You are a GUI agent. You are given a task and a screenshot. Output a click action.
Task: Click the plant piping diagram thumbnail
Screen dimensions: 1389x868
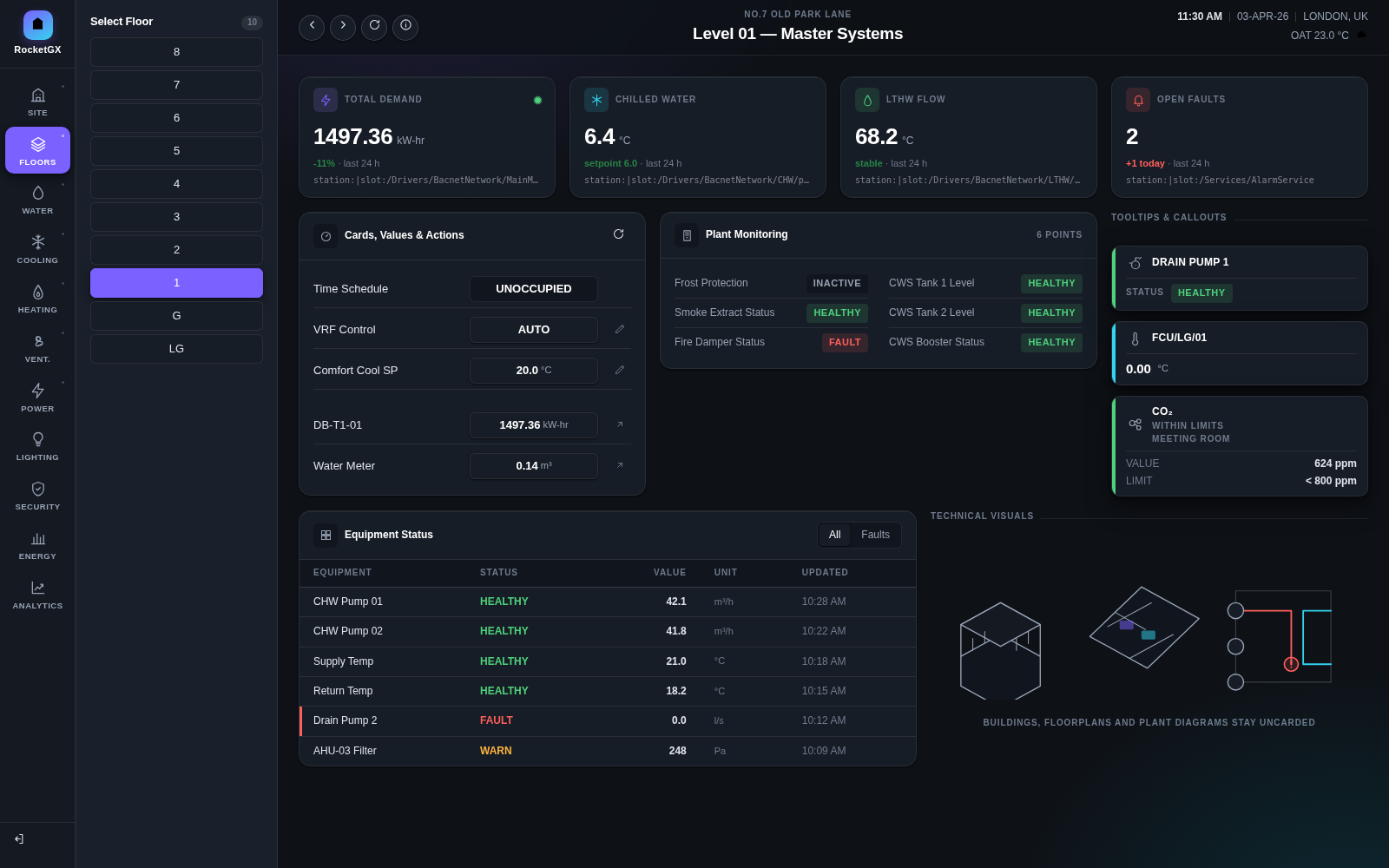pos(1280,641)
